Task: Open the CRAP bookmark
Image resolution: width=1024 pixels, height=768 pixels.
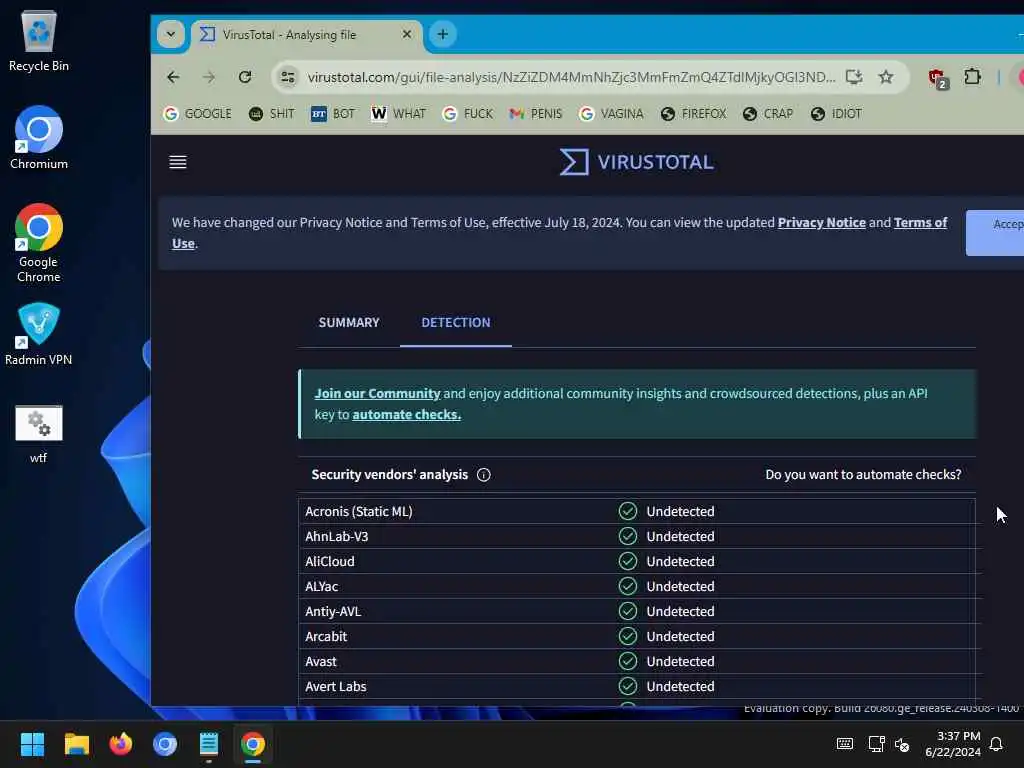Action: click(768, 114)
